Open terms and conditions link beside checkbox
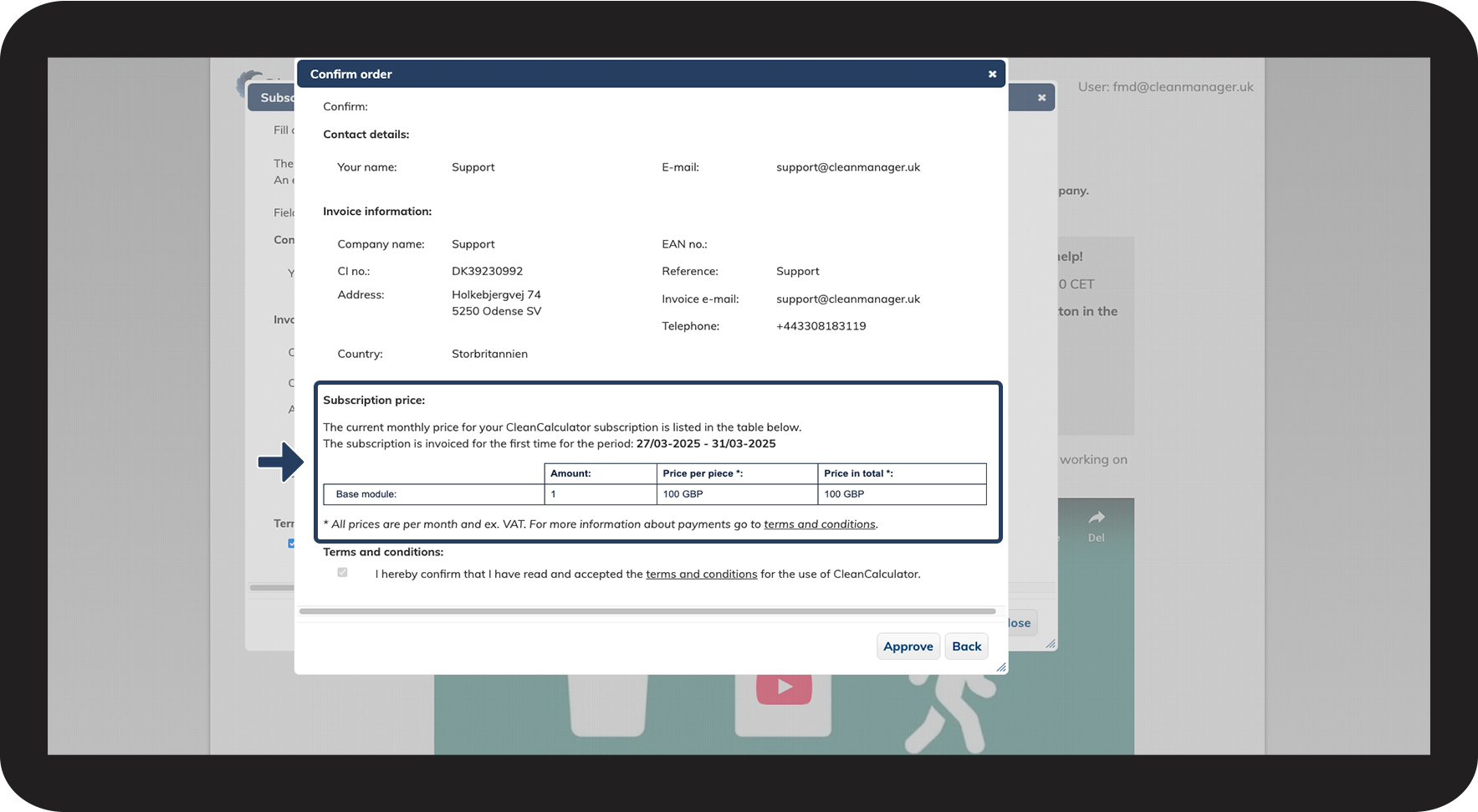The width and height of the screenshot is (1478, 812). tap(701, 575)
